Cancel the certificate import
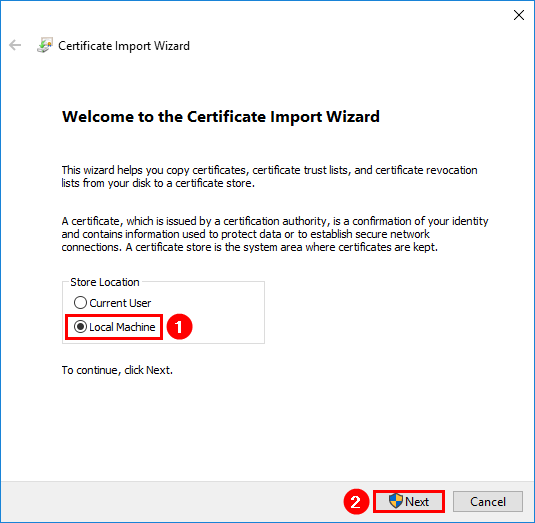The image size is (535, 523). click(488, 502)
